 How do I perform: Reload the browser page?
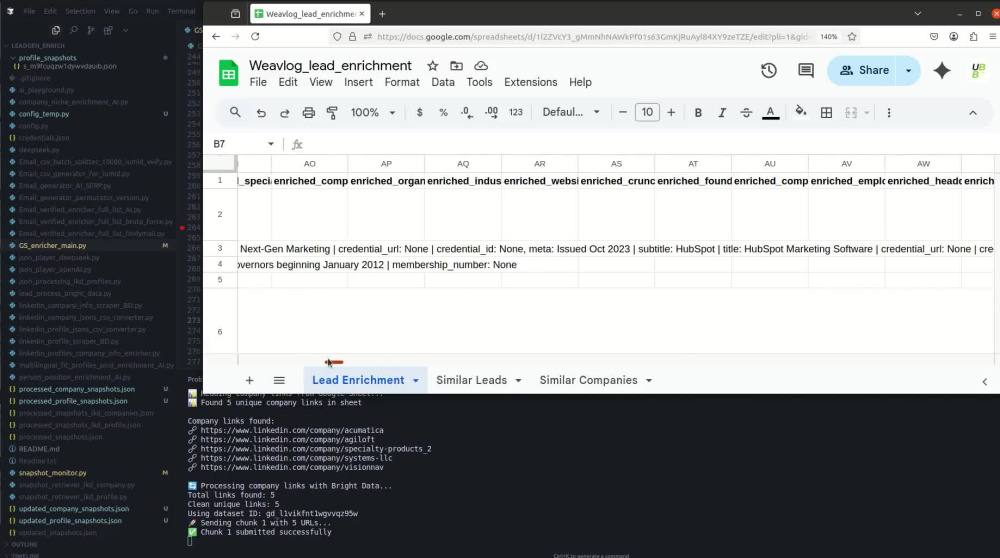click(255, 36)
